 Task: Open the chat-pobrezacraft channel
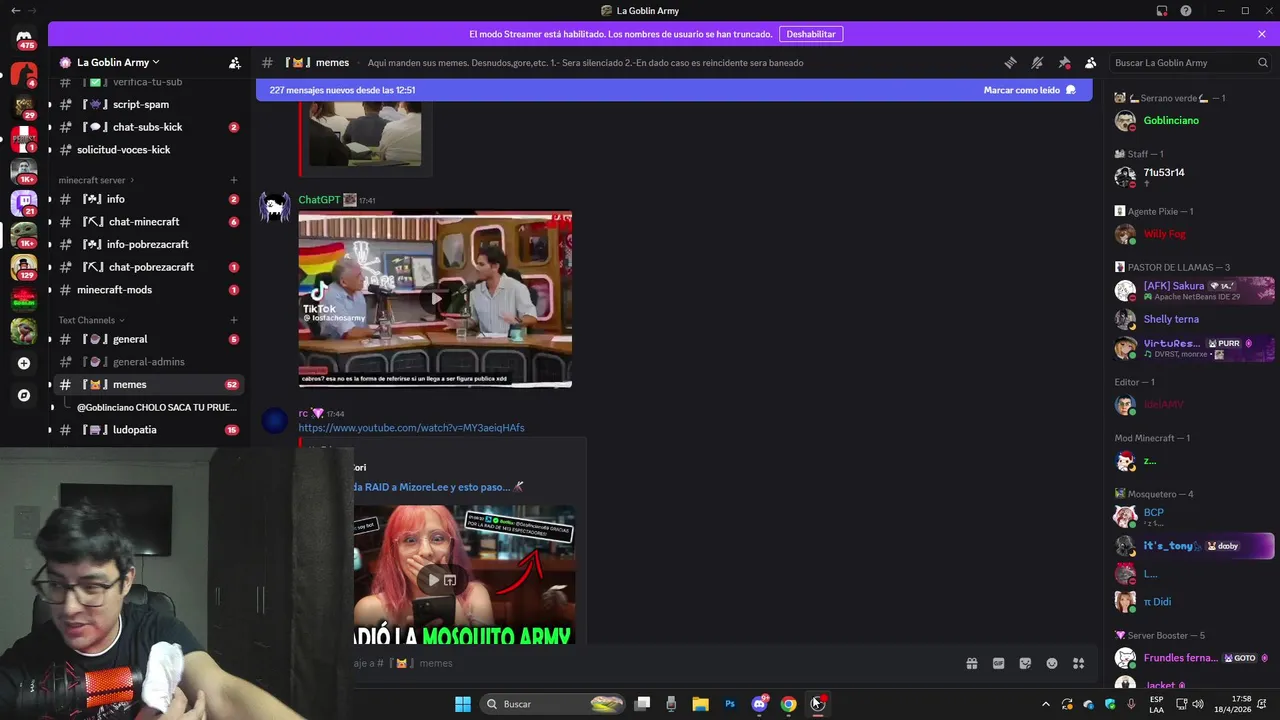point(148,267)
